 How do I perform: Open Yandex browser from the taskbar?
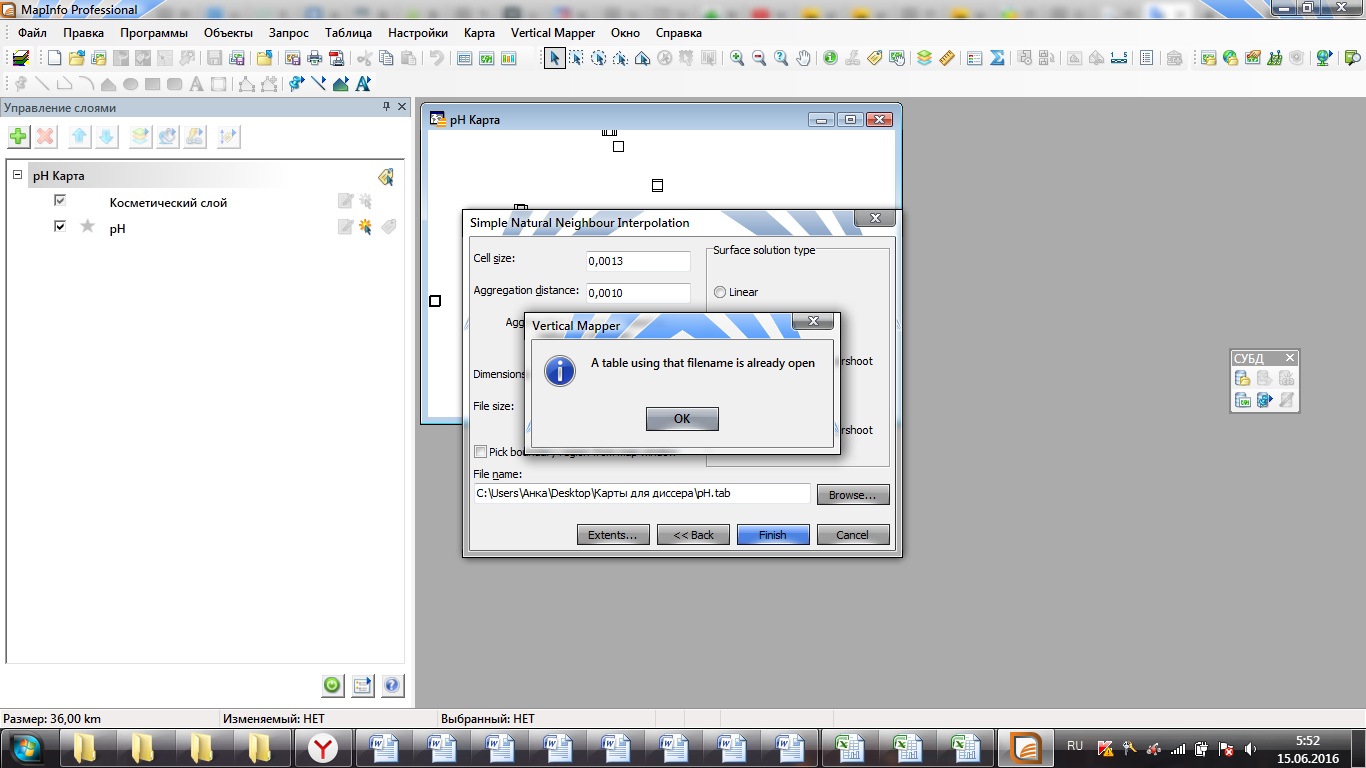(322, 748)
